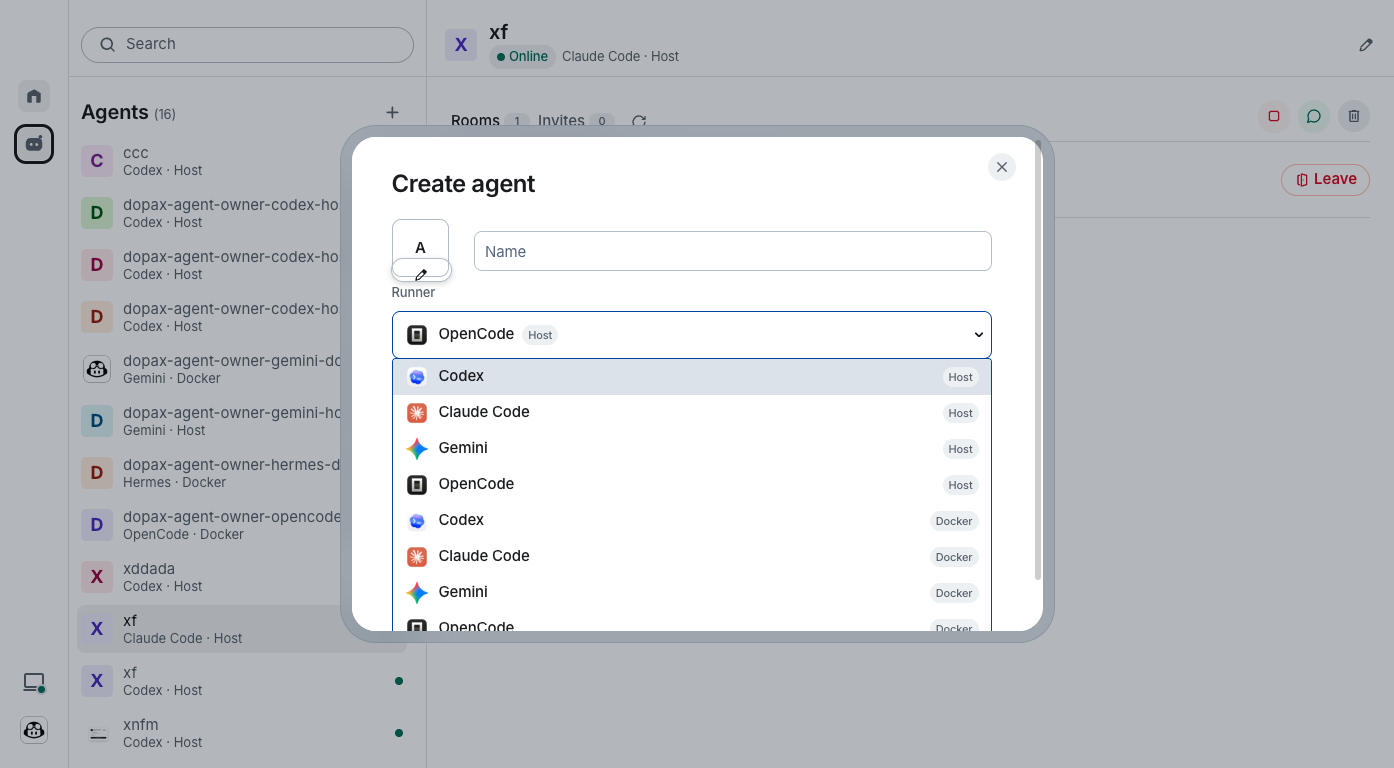Viewport: 1394px width, 768px height.
Task: Select Claude Code Host runner option
Action: tap(691, 413)
